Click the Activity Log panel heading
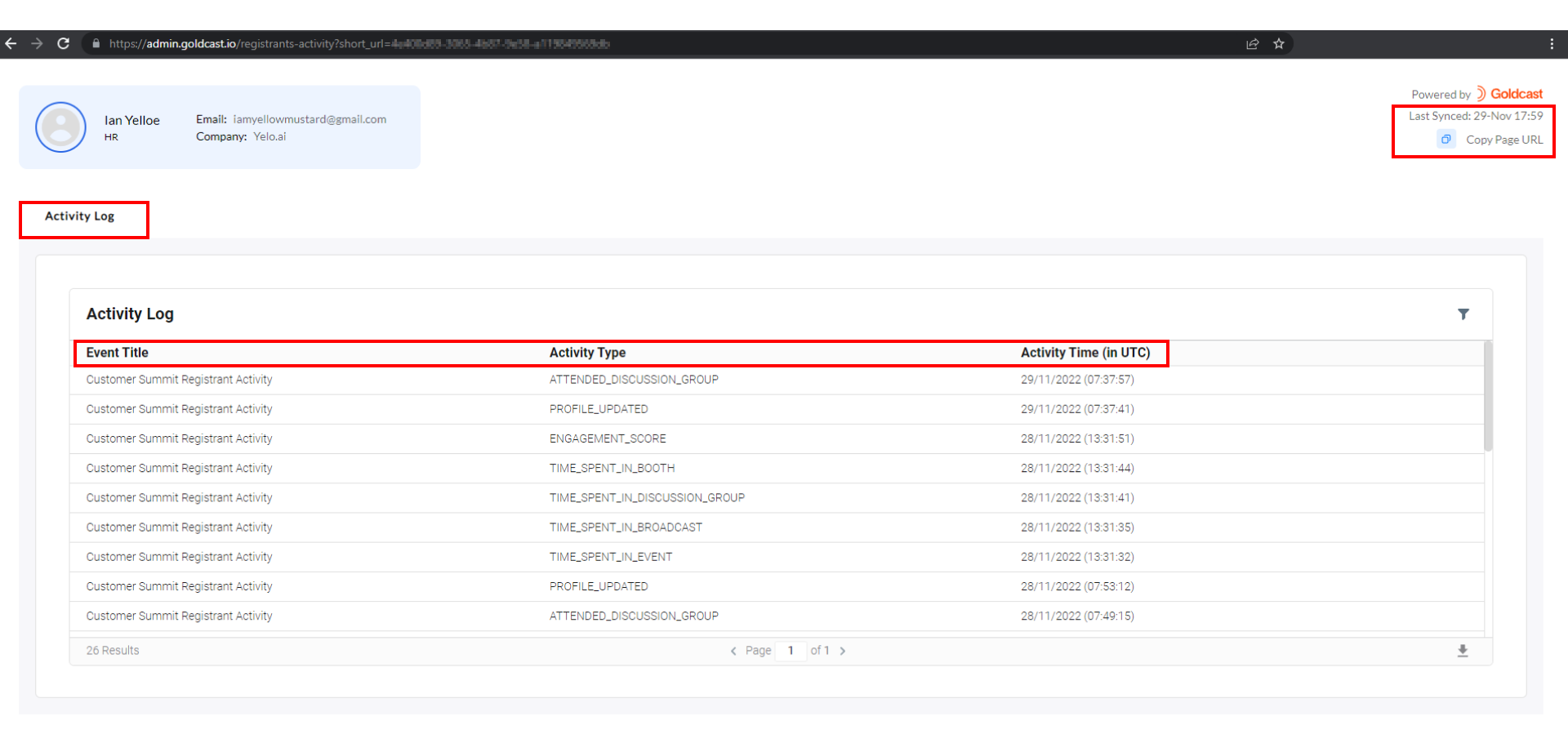Viewport: 1568px width, 752px height. coord(130,314)
